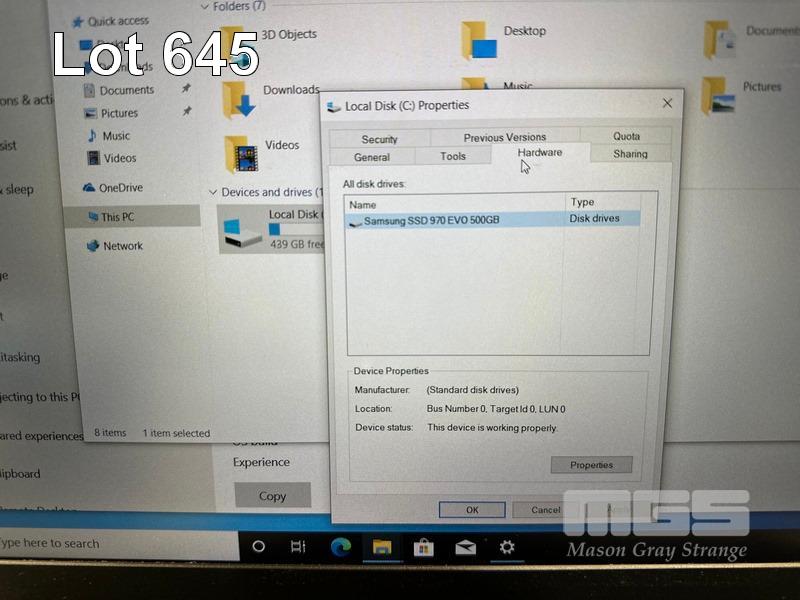This screenshot has width=800, height=600.
Task: Click the Settings gear on taskbar
Action: tap(507, 546)
